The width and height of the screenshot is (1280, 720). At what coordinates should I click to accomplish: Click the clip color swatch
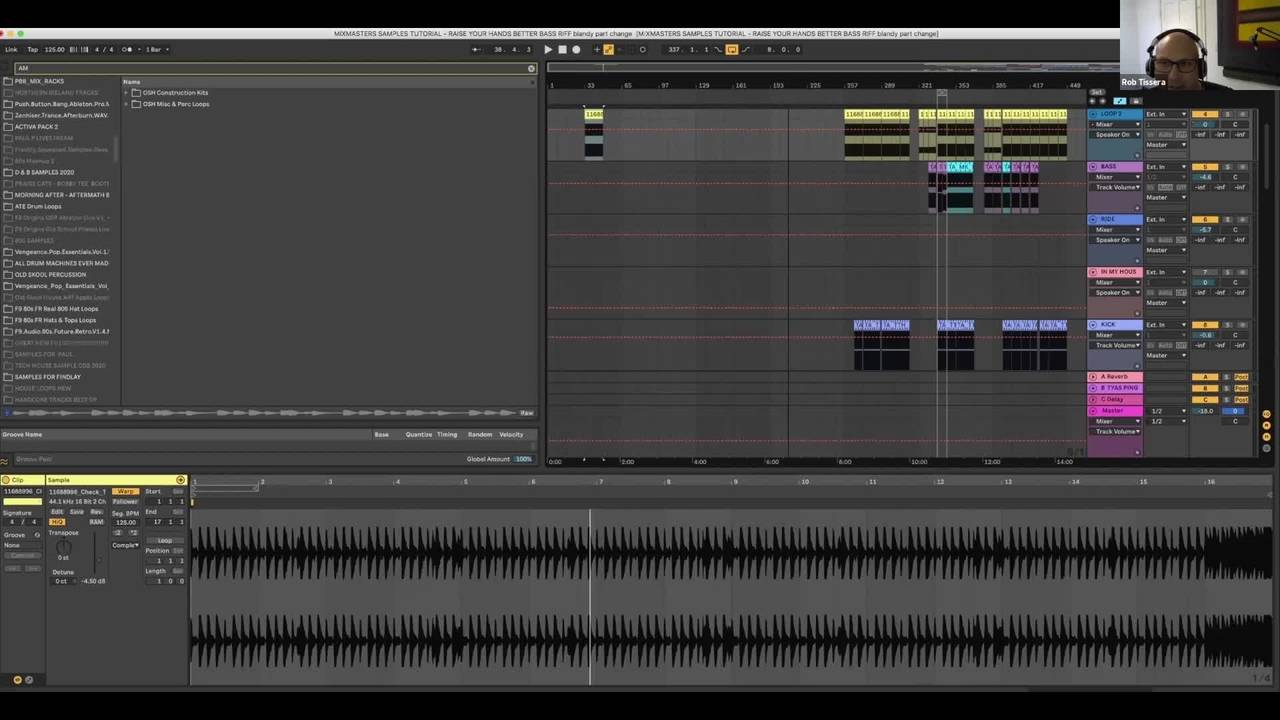[21, 501]
